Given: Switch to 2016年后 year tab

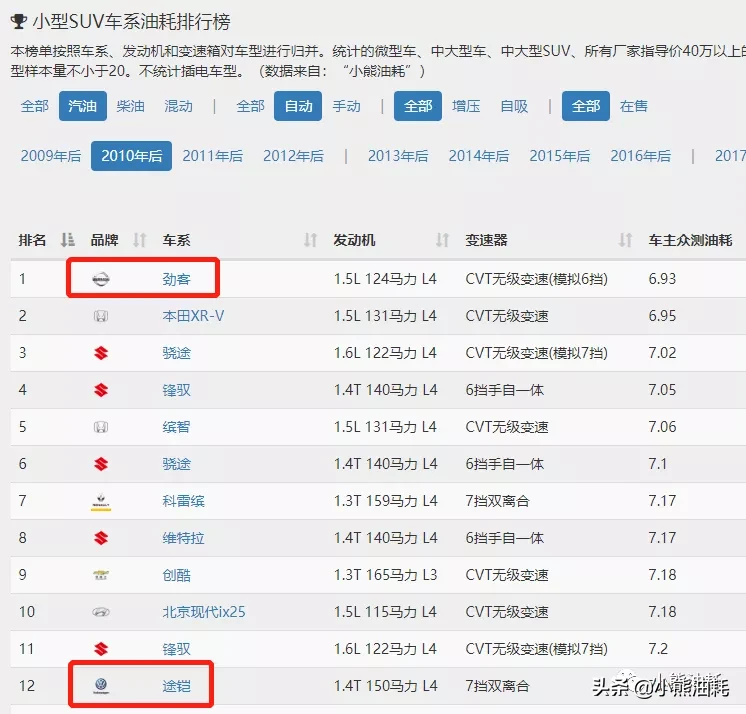Looking at the screenshot, I should (641, 156).
